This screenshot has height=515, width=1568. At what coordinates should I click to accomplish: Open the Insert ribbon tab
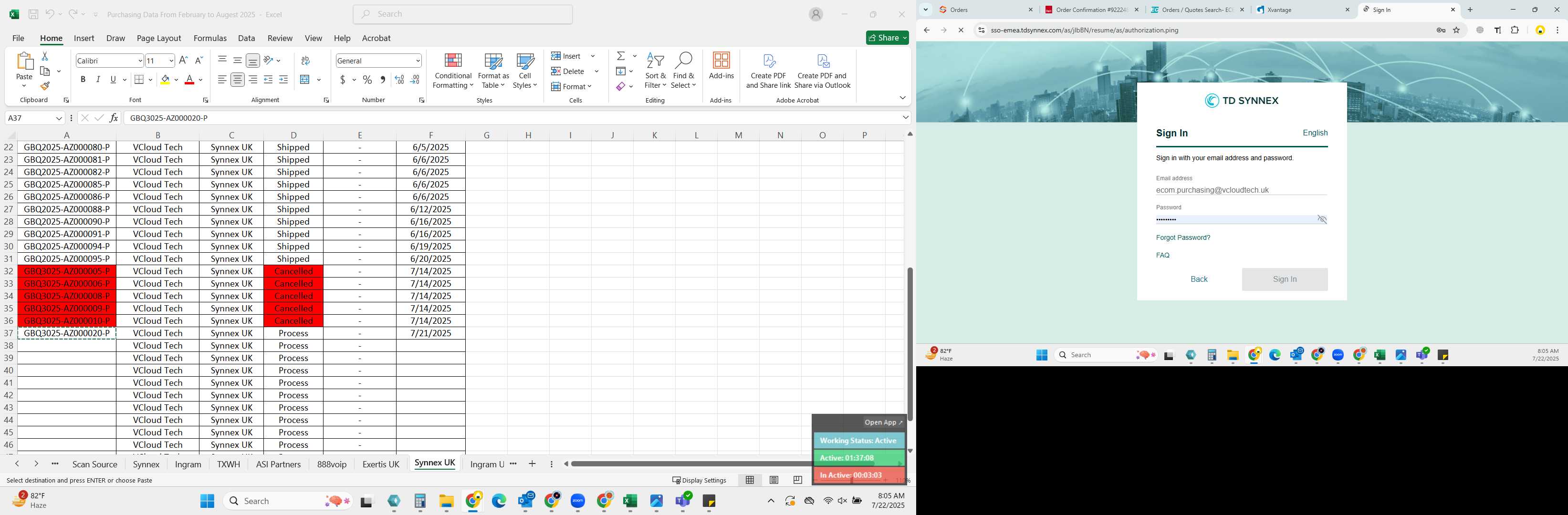(84, 38)
